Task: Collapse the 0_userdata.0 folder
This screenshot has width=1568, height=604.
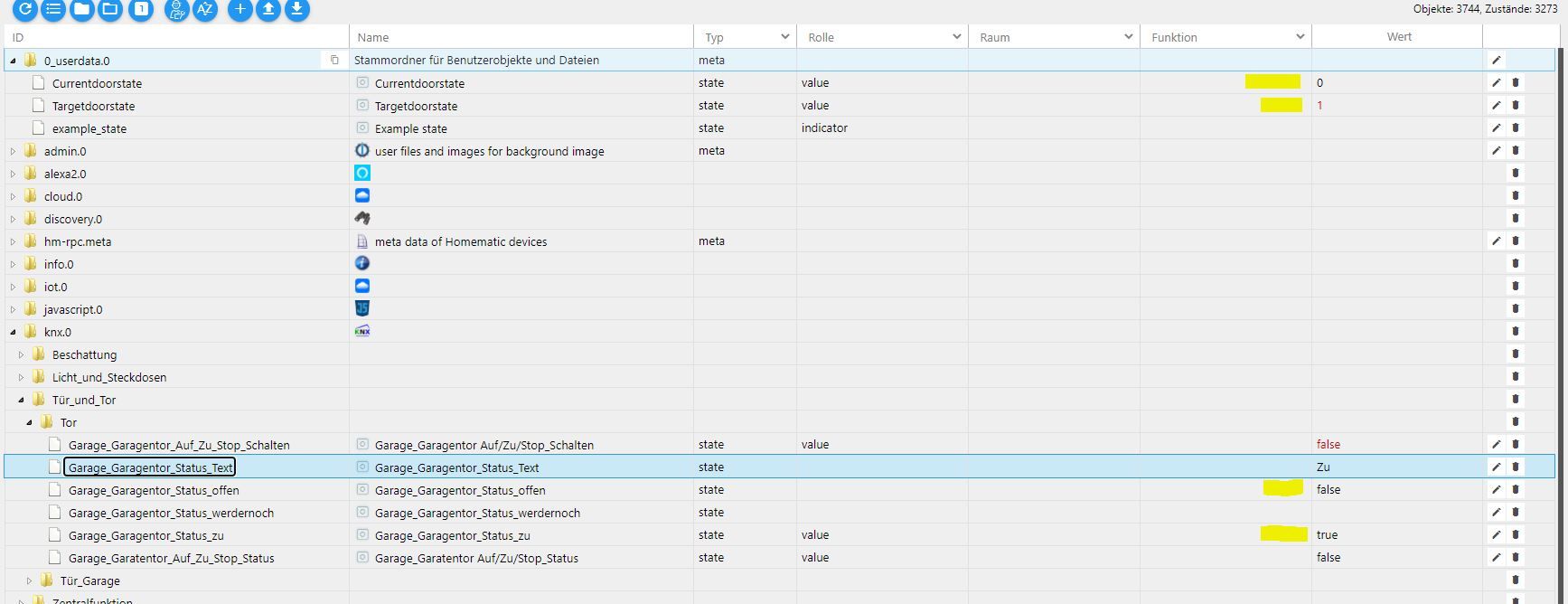Action: [14, 61]
